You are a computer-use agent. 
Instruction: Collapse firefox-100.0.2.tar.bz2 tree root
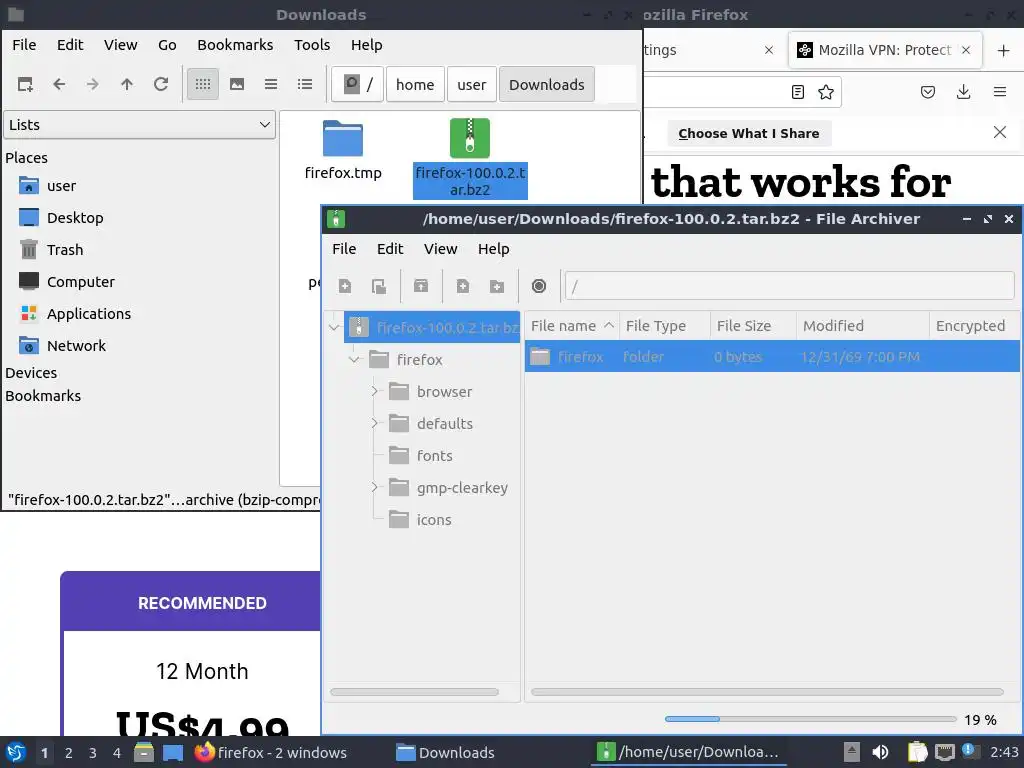(334, 328)
